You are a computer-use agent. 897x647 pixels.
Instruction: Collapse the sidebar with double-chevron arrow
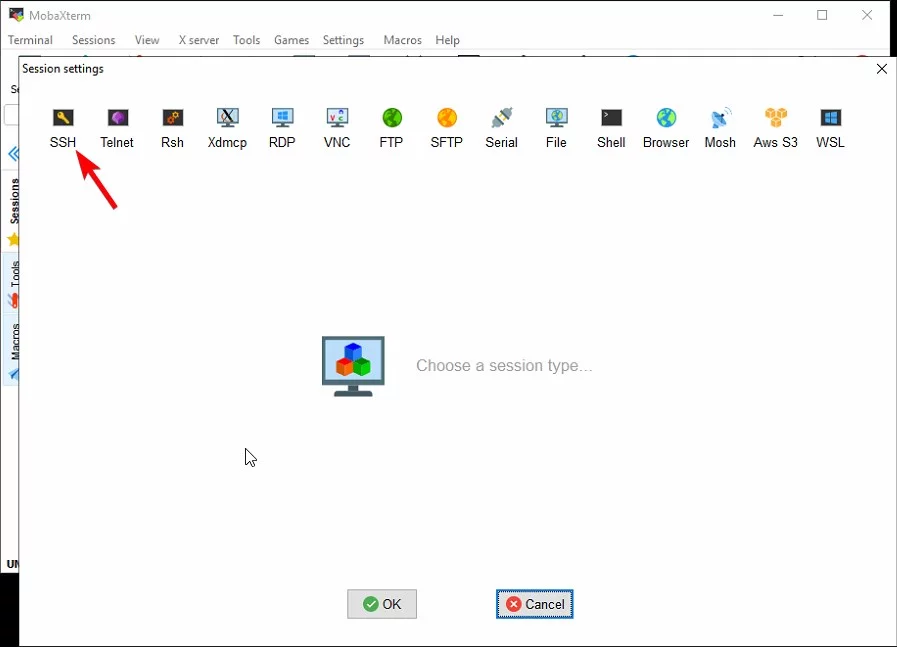13,153
